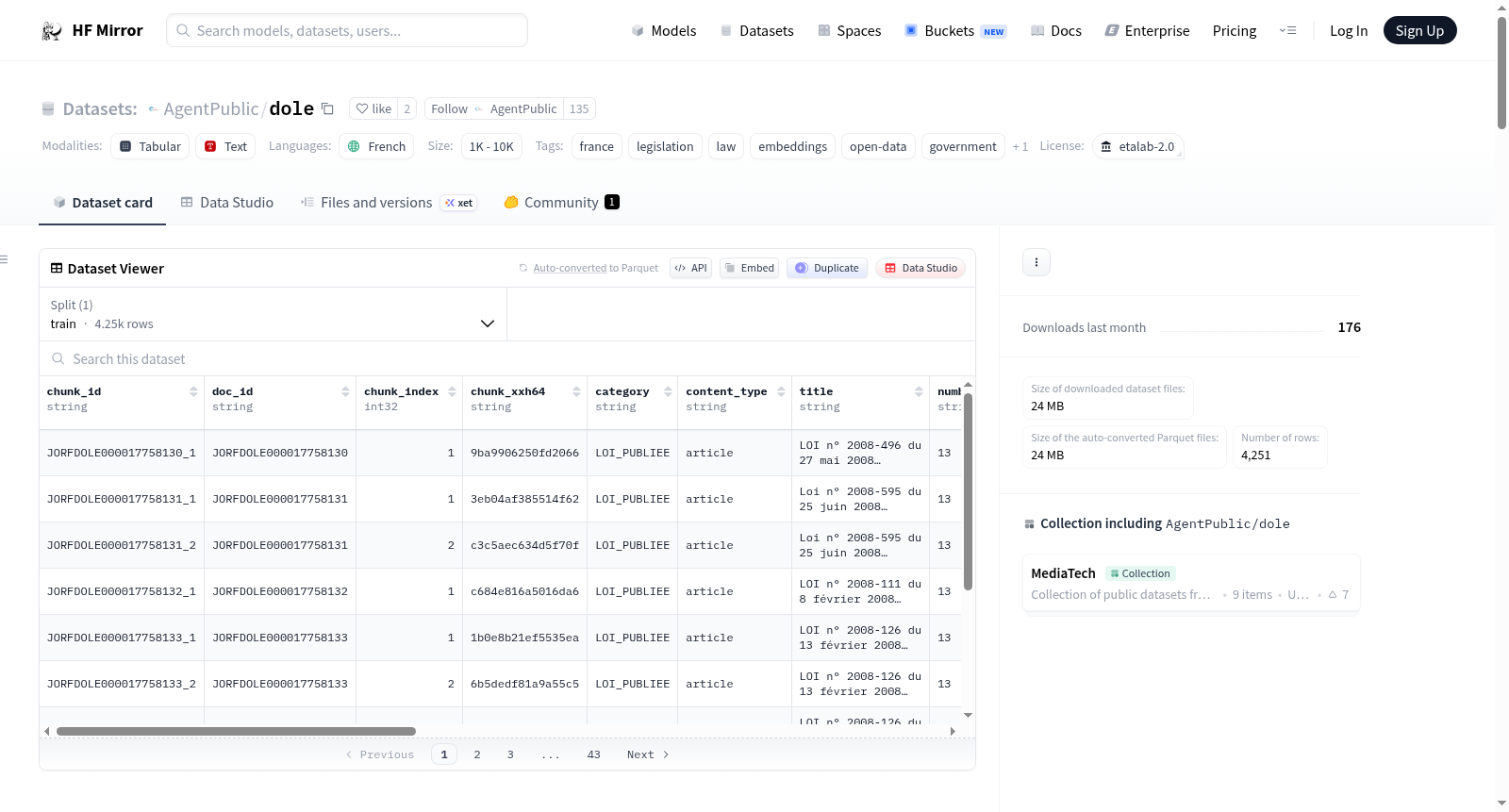Open the Datasets page
1509x812 pixels.
pyautogui.click(x=757, y=30)
